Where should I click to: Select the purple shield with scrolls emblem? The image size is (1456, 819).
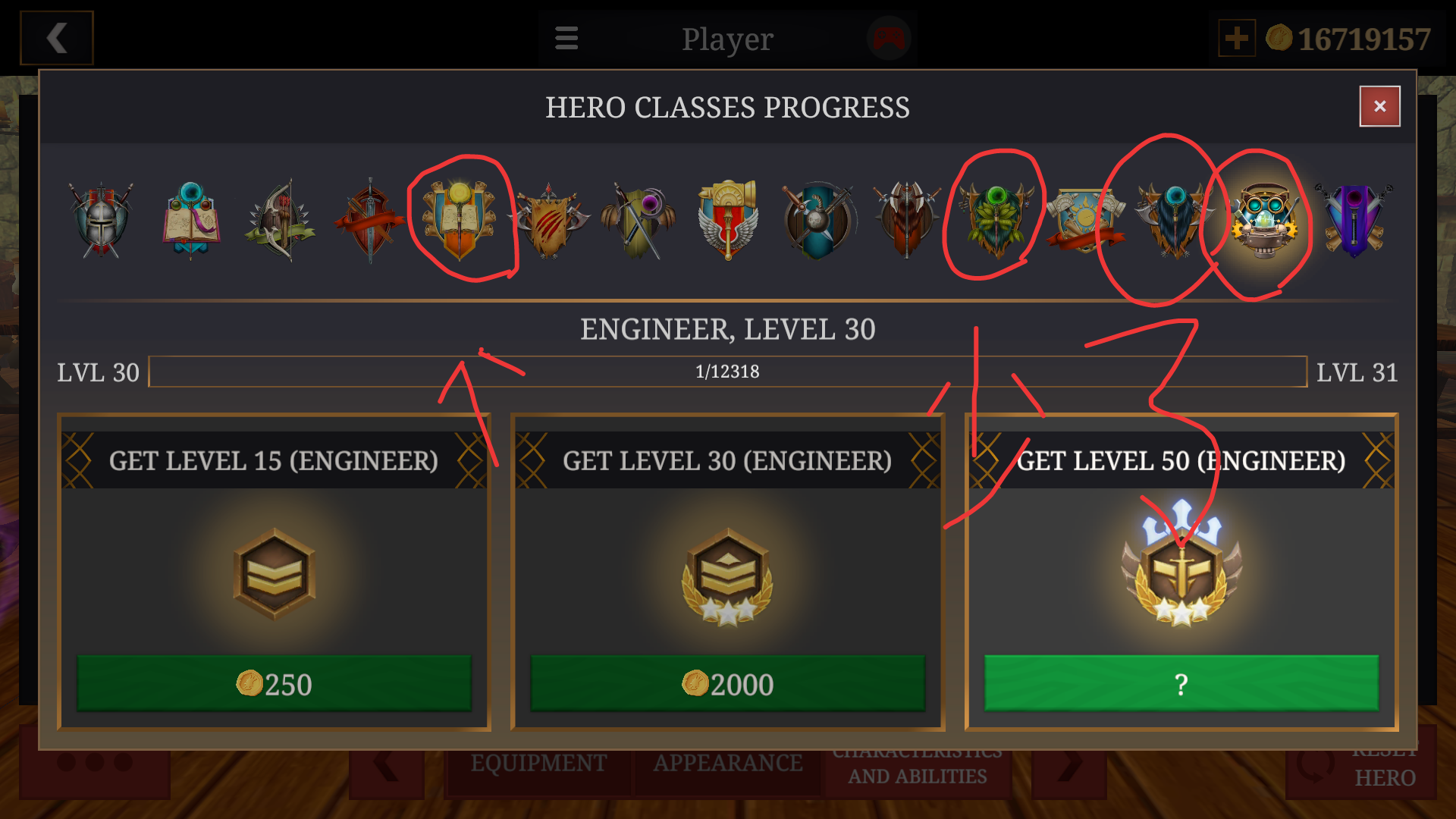(x=1354, y=221)
